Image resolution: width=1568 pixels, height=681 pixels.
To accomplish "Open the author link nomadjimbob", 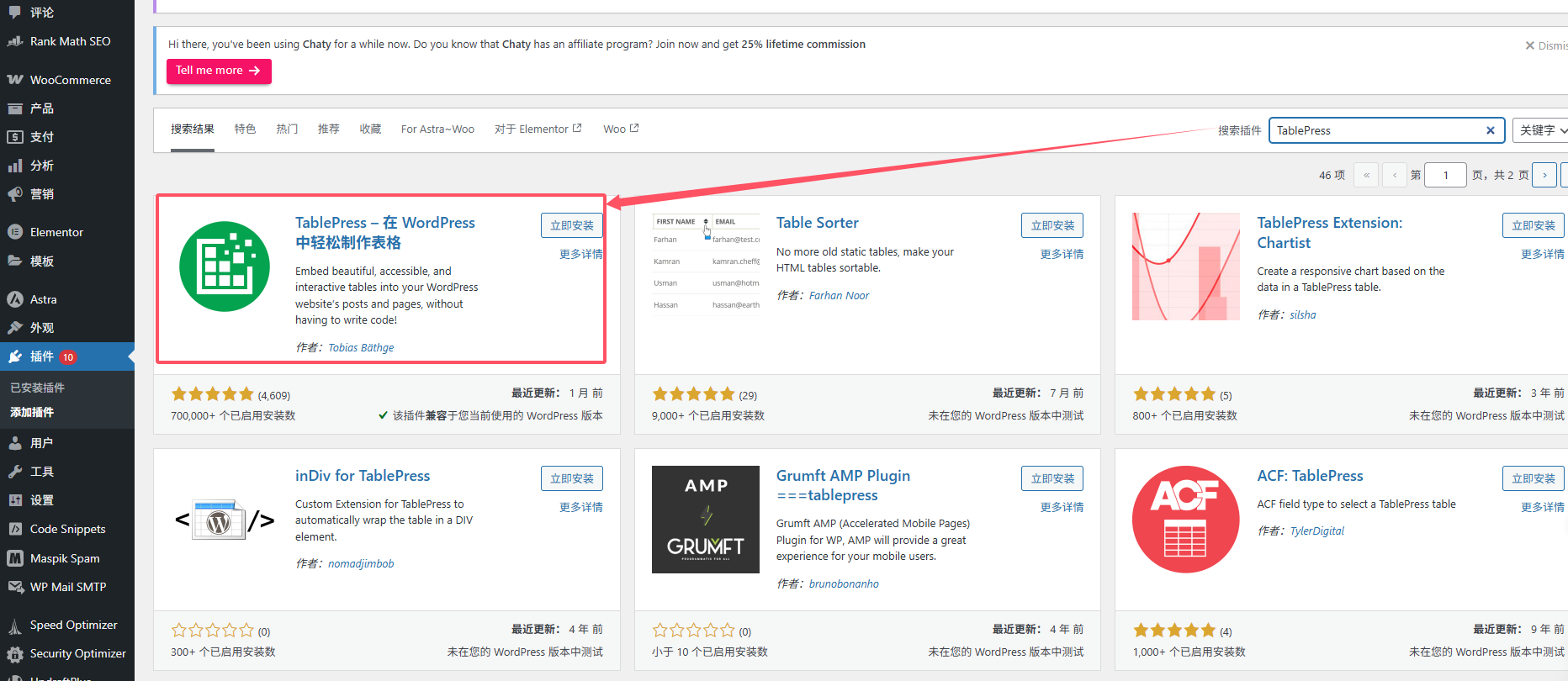I will 361,563.
